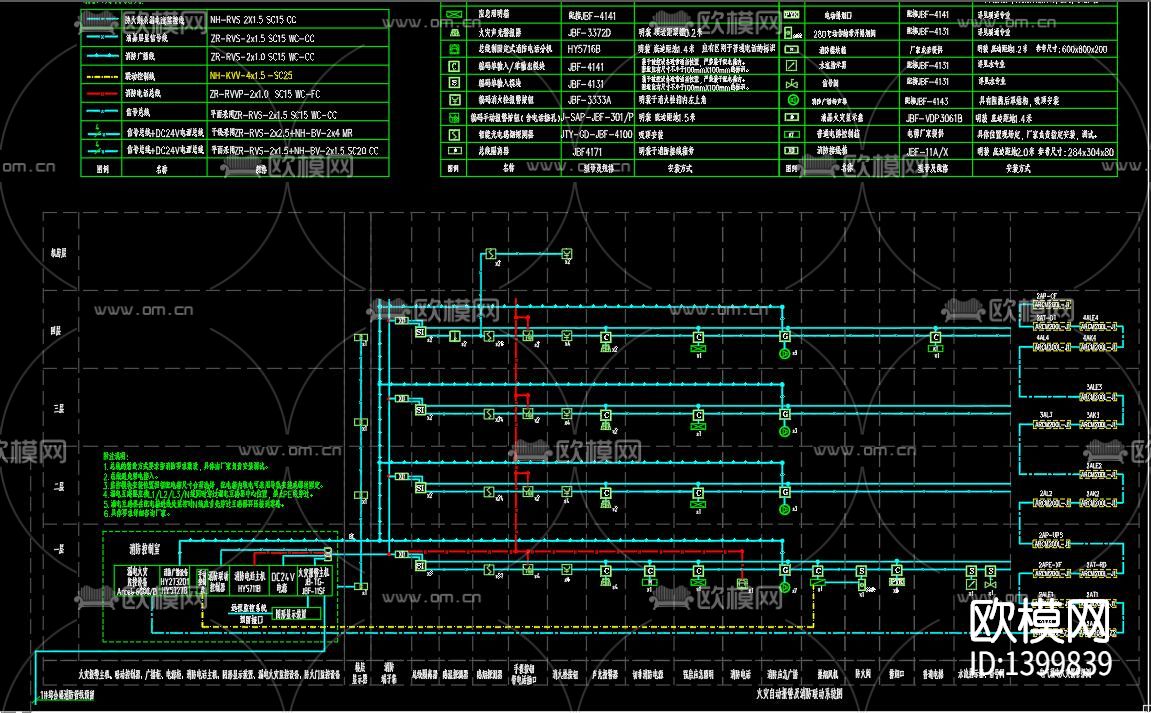
Task: Click the JBF-11A/X legend entry
Action: pos(927,152)
